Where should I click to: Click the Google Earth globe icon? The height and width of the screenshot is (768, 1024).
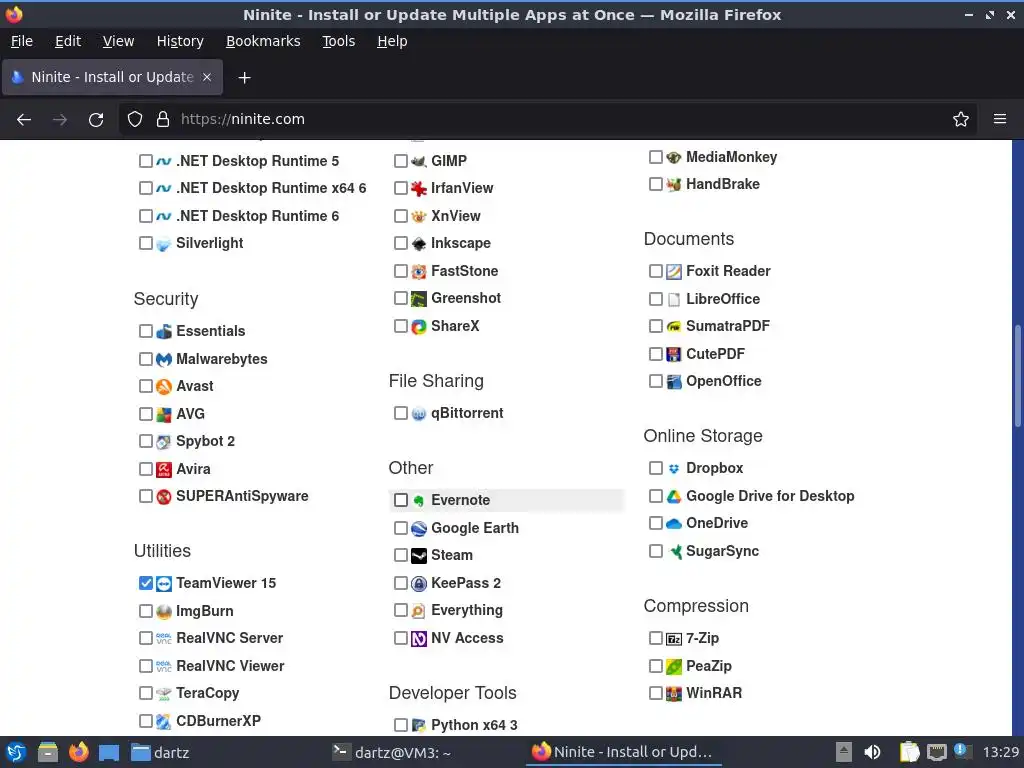(419, 528)
